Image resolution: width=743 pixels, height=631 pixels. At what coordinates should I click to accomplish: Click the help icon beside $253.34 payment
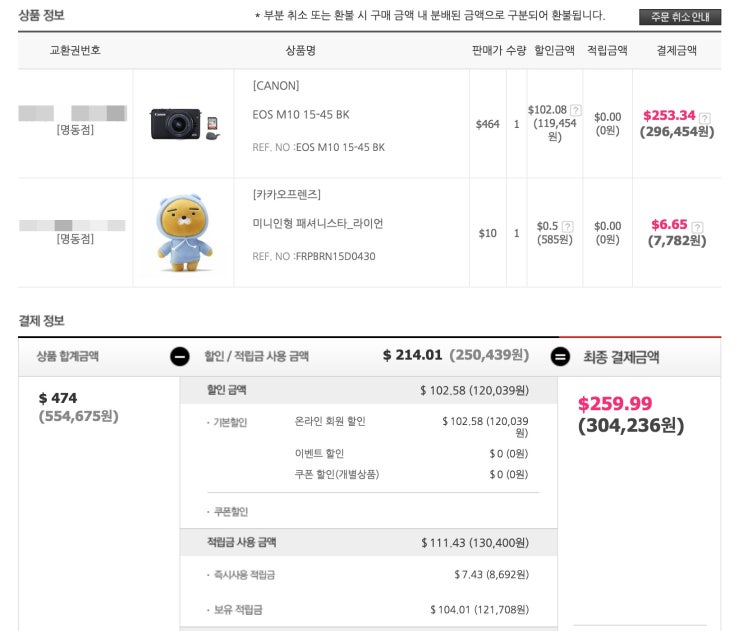[705, 117]
